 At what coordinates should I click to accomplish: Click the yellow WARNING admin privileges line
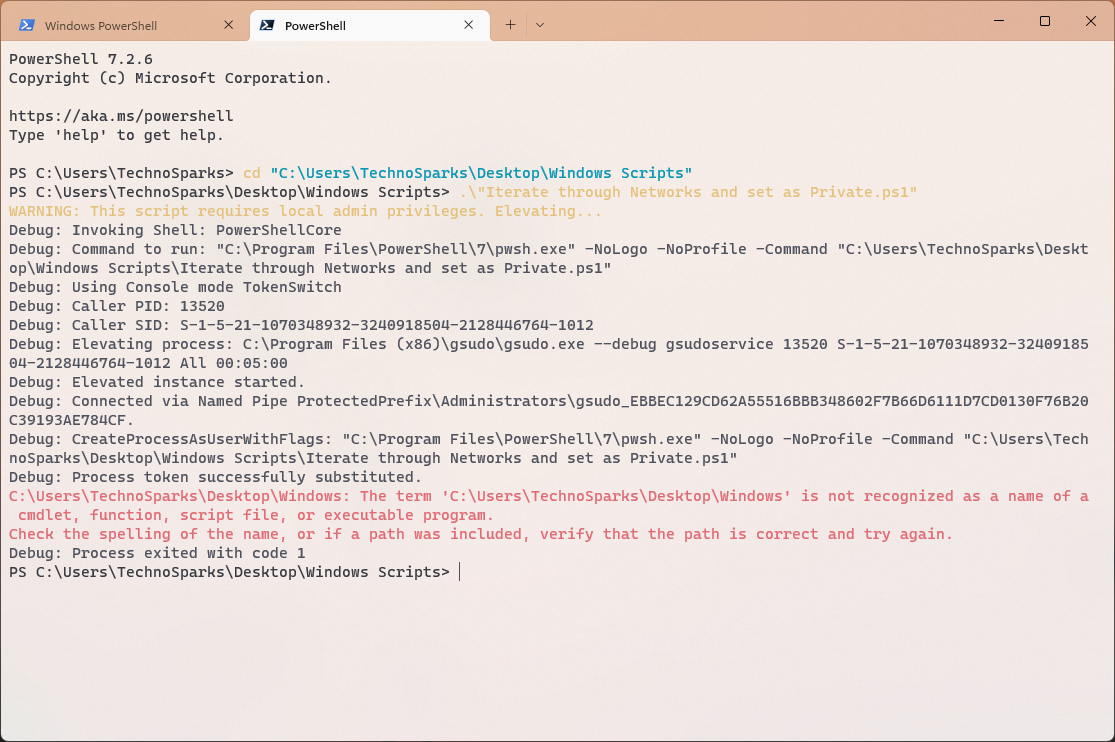point(305,211)
